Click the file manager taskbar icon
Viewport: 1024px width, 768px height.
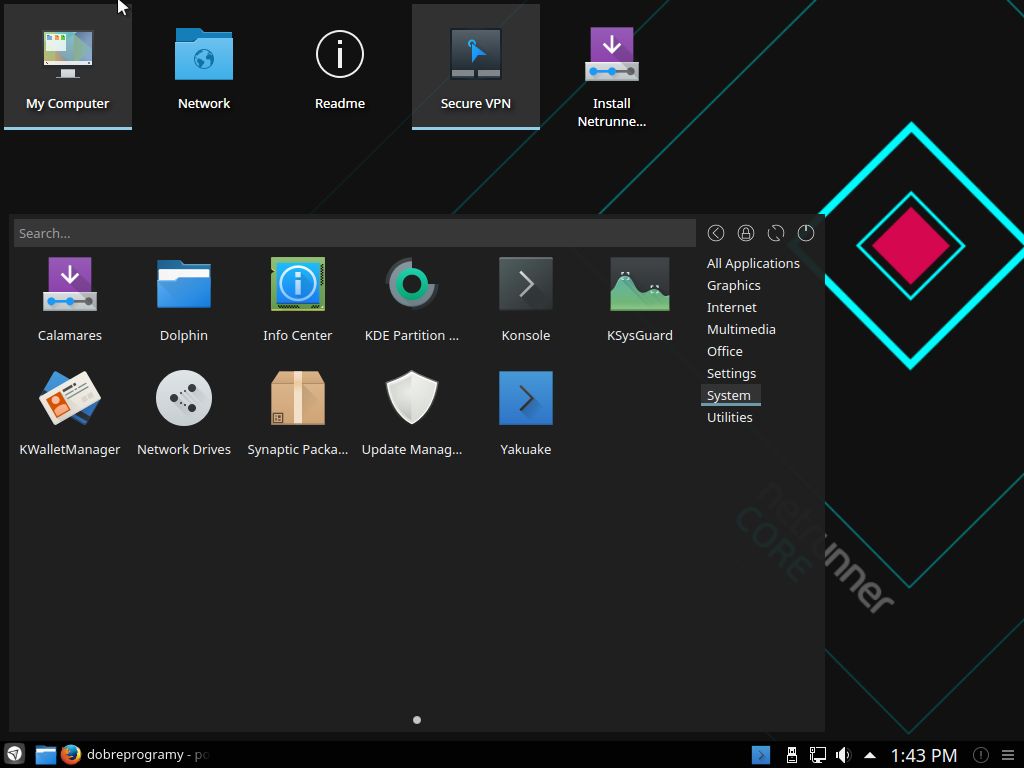[45, 754]
